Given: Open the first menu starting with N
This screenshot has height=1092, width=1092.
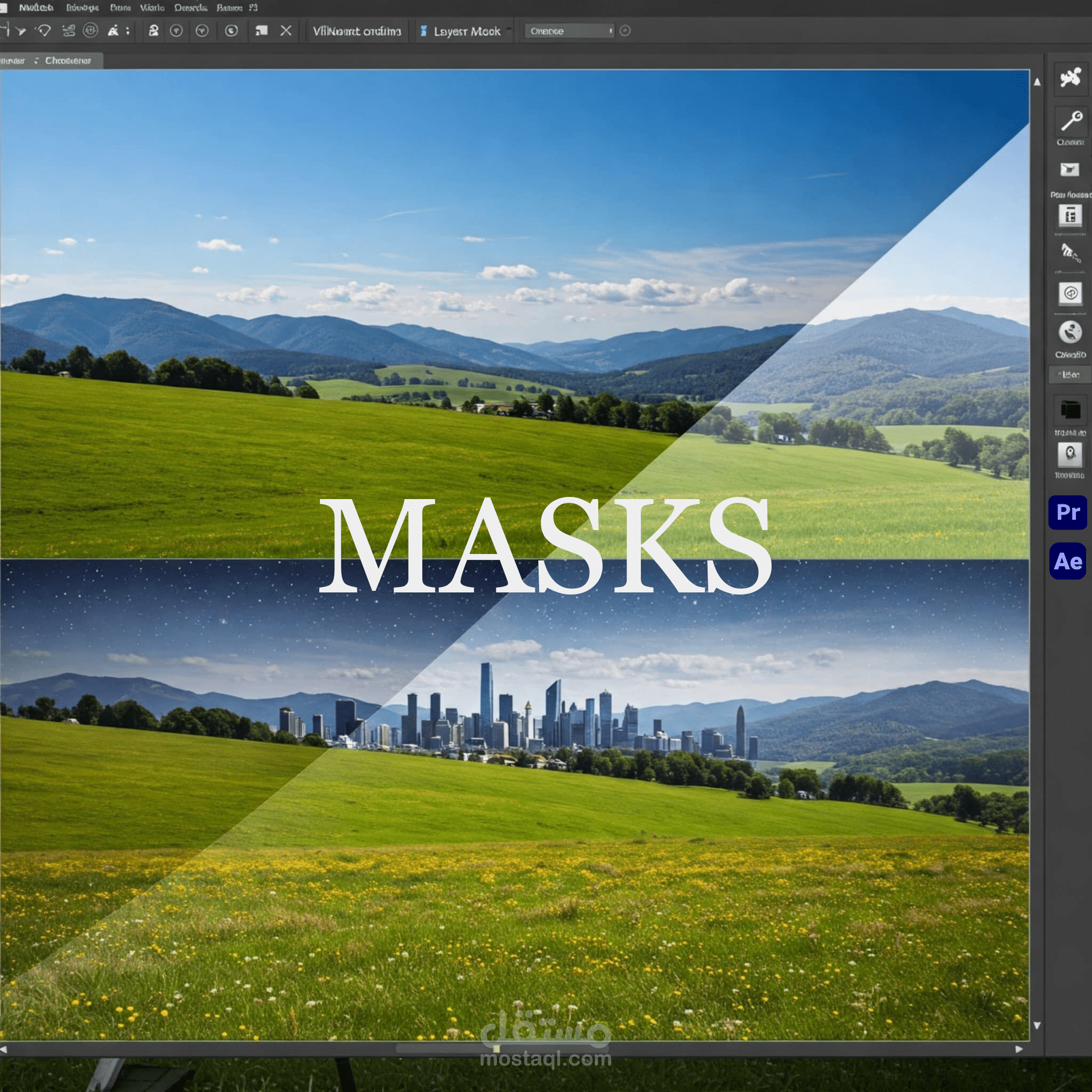Looking at the screenshot, I should 36,8.
